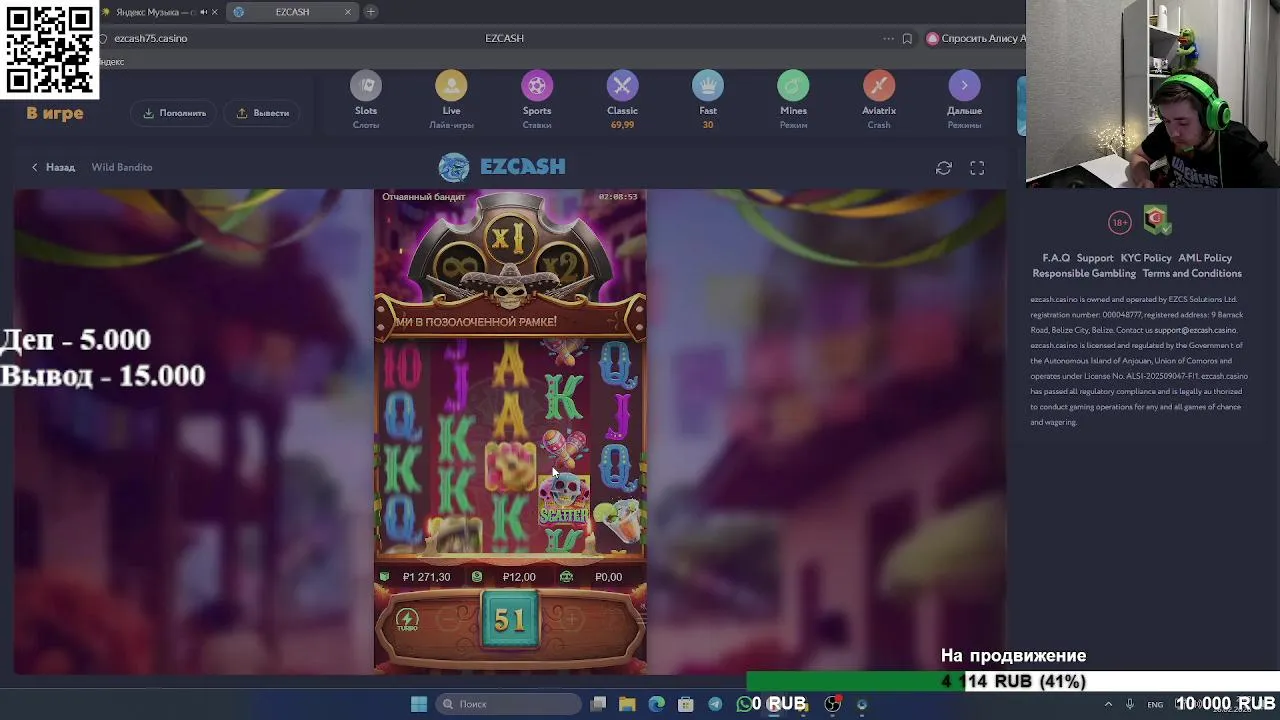Click the ezcash75.casino address bar
This screenshot has width=1280, height=720.
click(151, 38)
